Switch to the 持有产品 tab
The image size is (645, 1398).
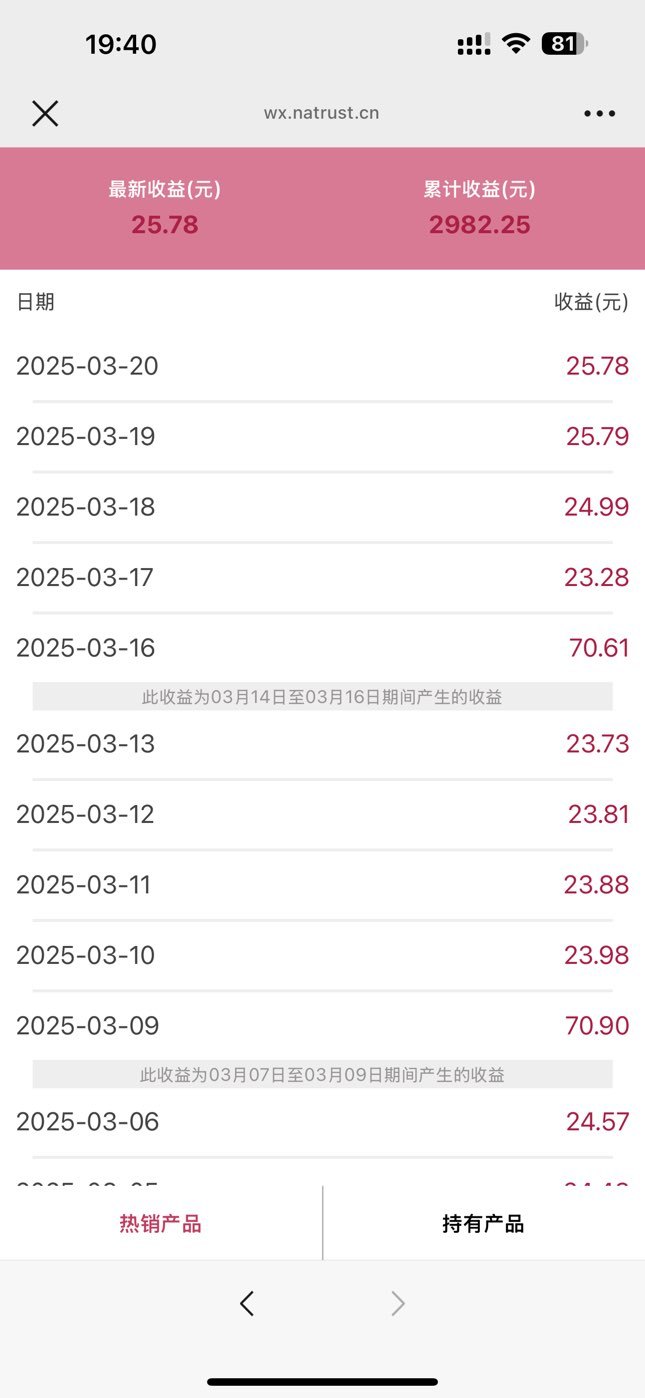[484, 1223]
